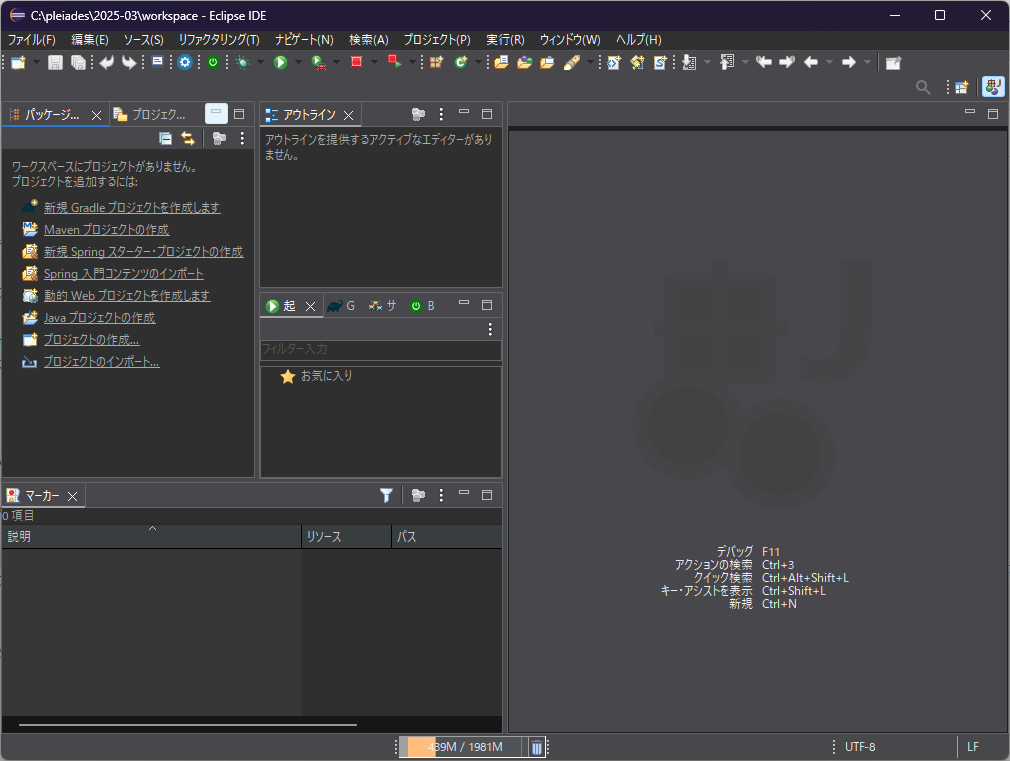The height and width of the screenshot is (761, 1010).
Task: Toggle Markers focus on active task icon
Action: pyautogui.click(x=418, y=495)
